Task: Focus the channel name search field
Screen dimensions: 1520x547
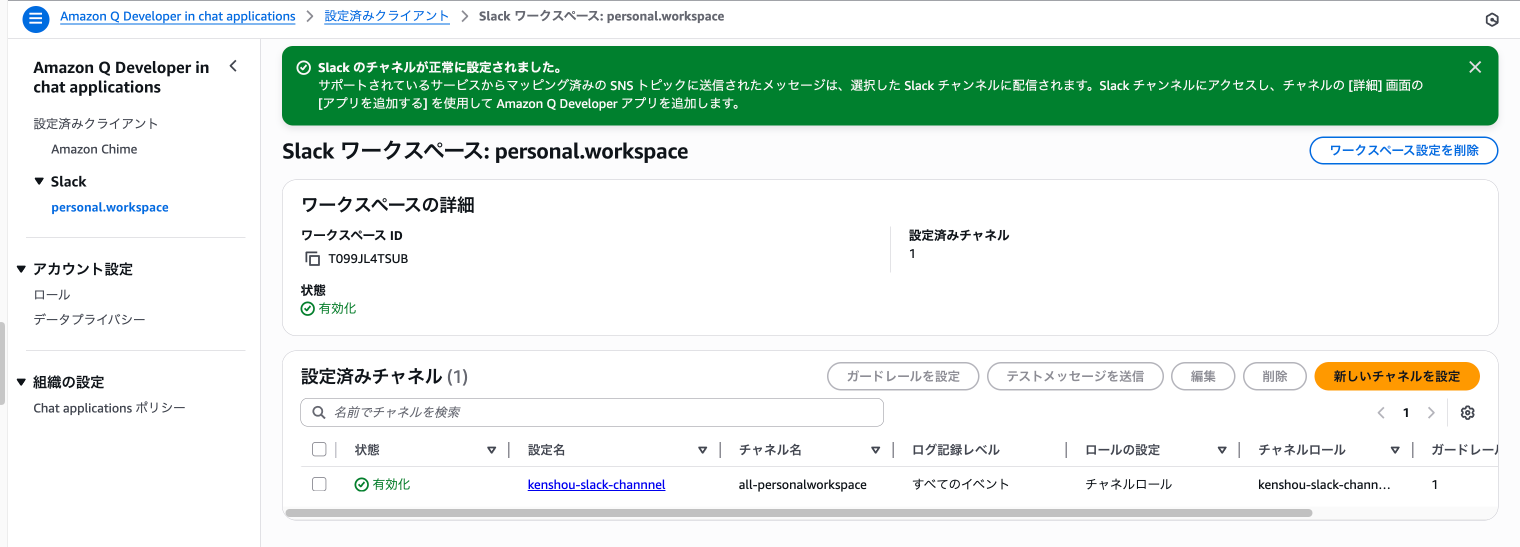Action: 592,412
